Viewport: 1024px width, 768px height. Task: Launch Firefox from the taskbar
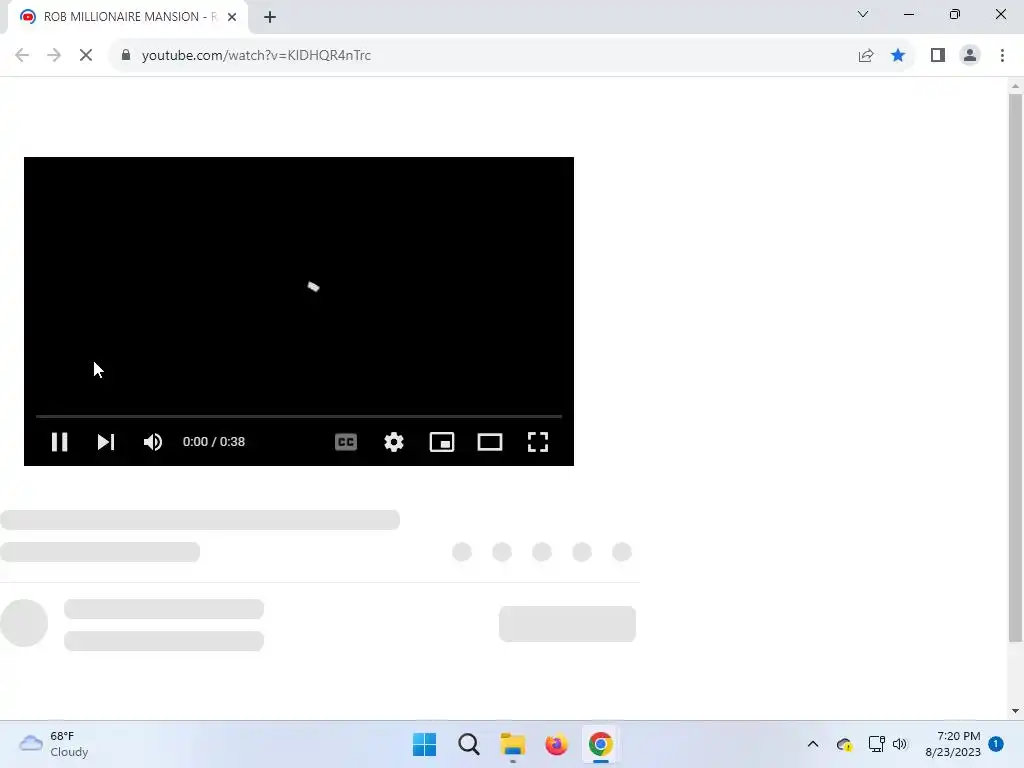coord(556,744)
